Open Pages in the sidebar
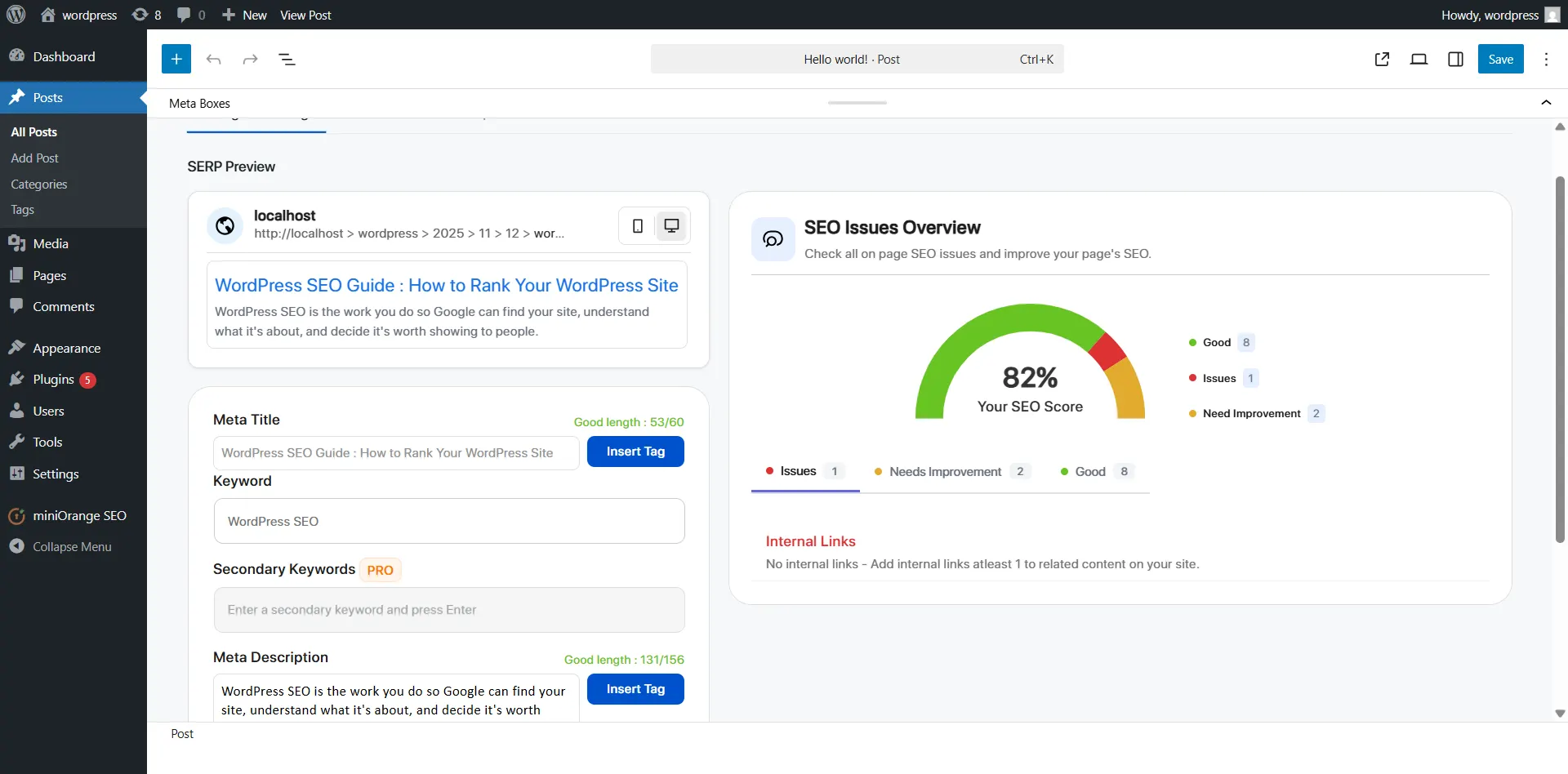 click(x=73, y=275)
